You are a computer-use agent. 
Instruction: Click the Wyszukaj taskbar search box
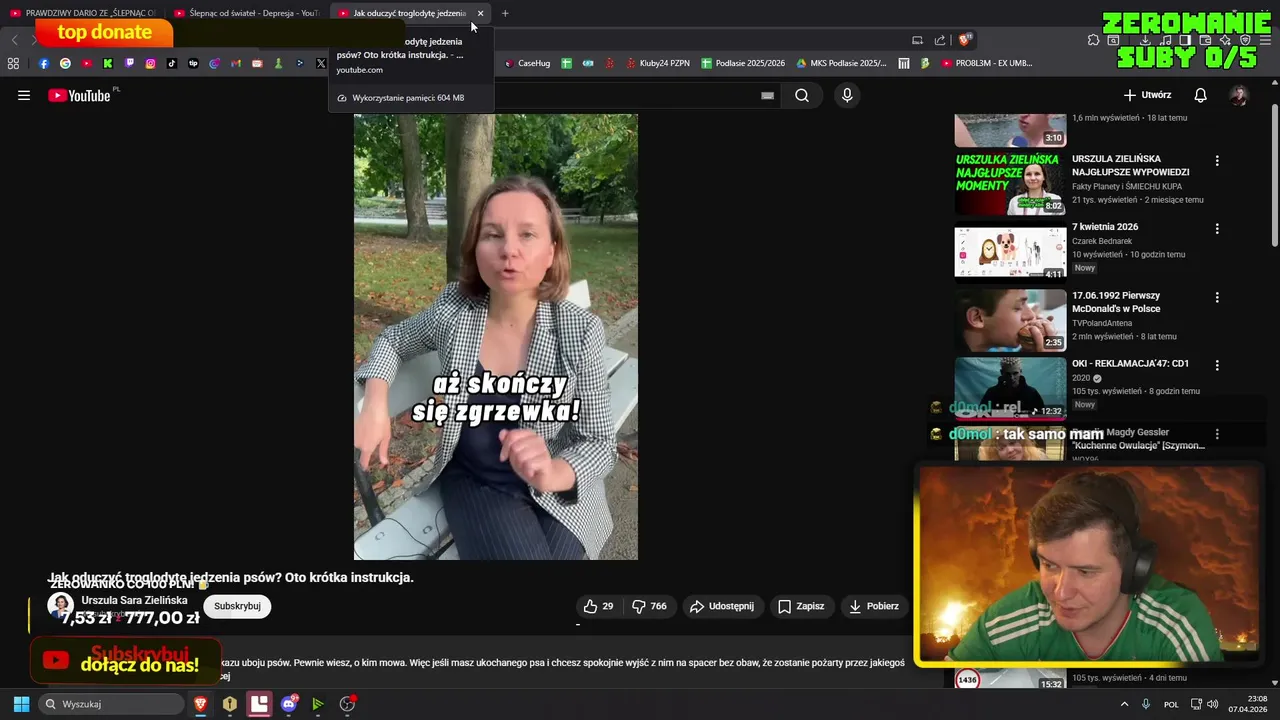click(x=112, y=704)
